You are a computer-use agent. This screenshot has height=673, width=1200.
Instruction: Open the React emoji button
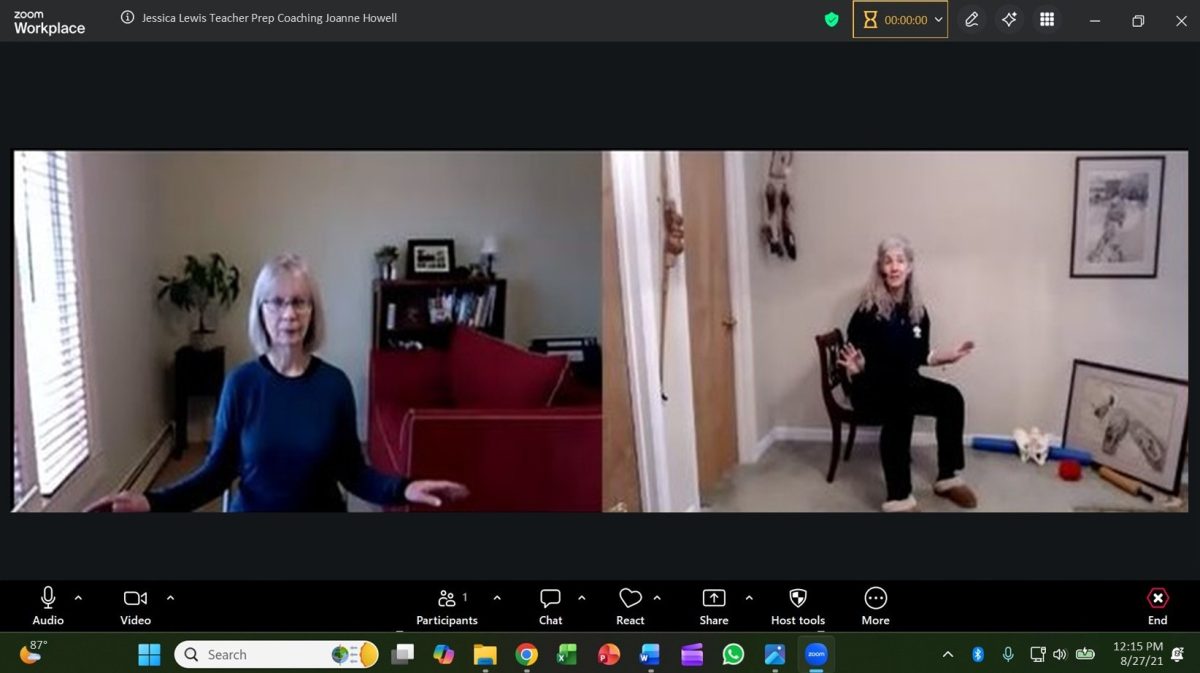point(630,606)
